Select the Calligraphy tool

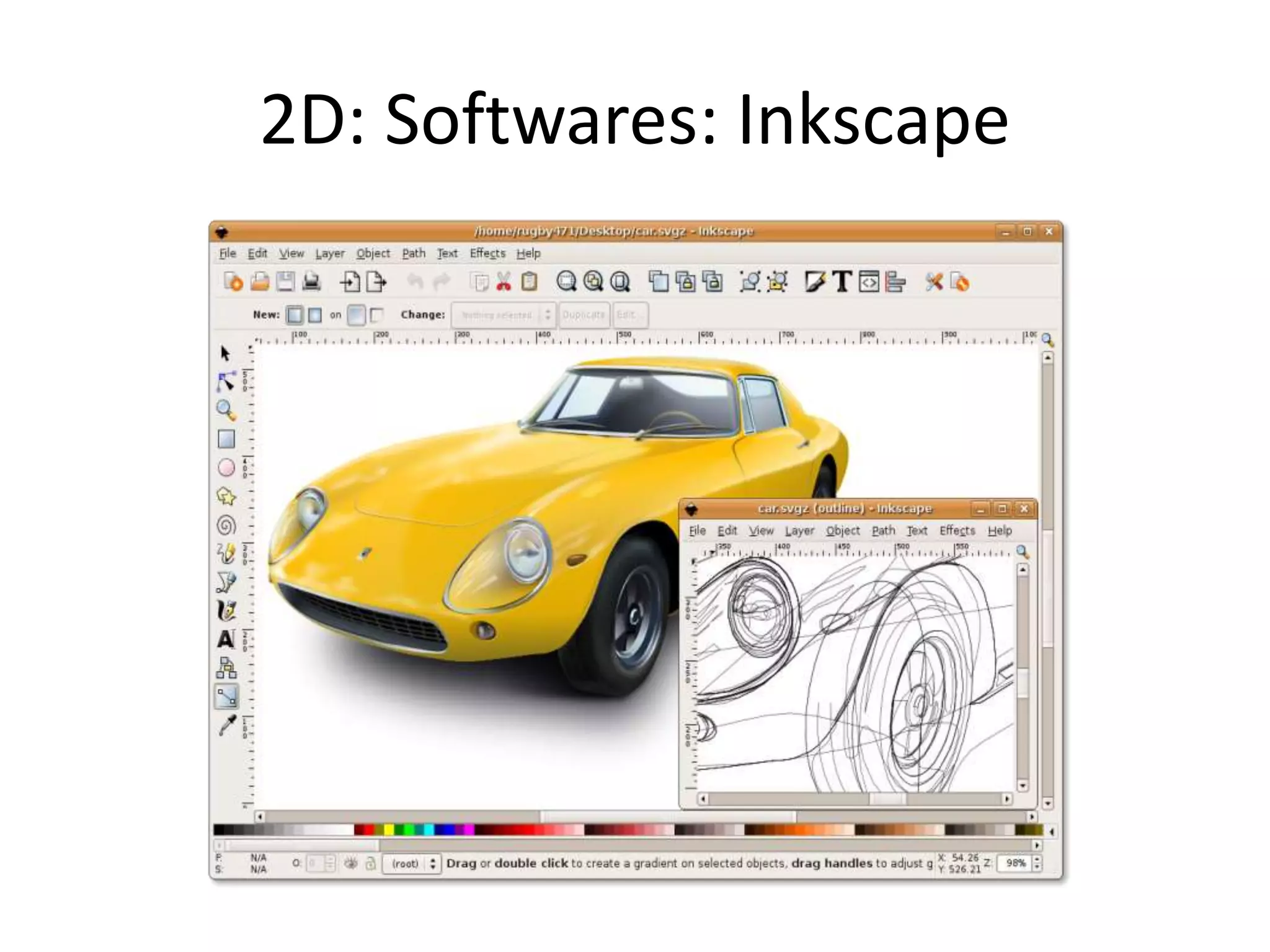226,610
